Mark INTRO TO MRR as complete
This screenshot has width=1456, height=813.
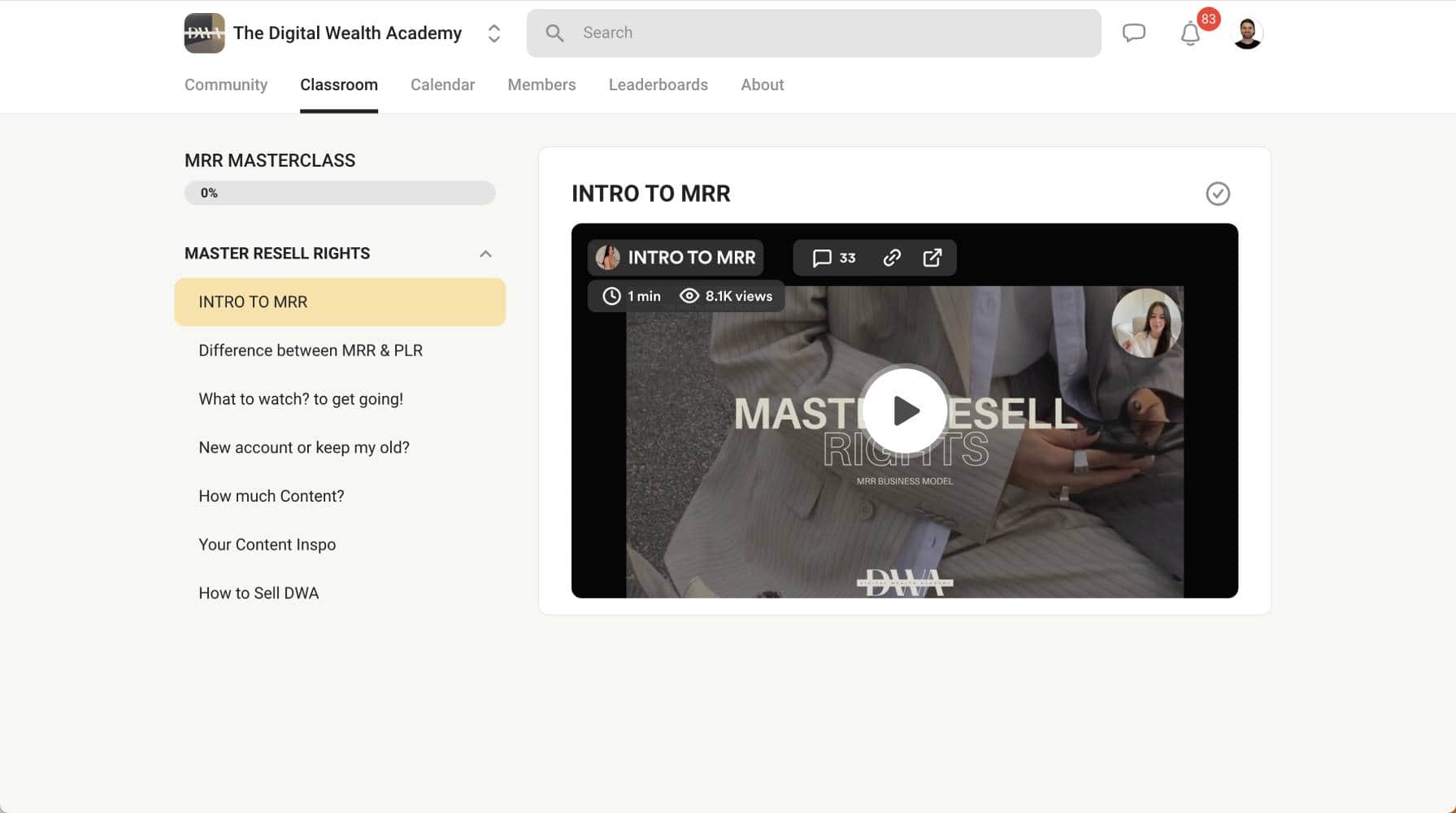pos(1217,194)
